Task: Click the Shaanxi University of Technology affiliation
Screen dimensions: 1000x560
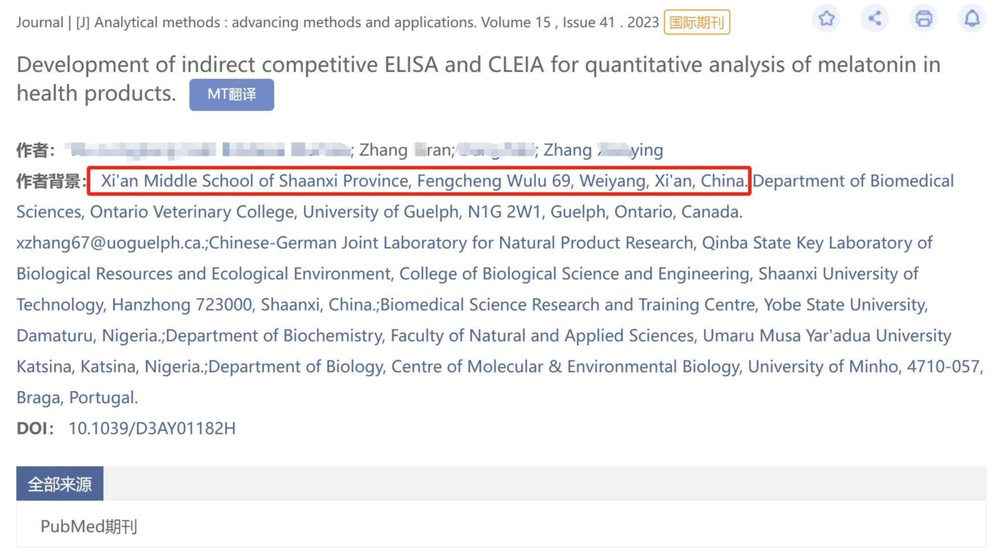Action: click(x=838, y=274)
